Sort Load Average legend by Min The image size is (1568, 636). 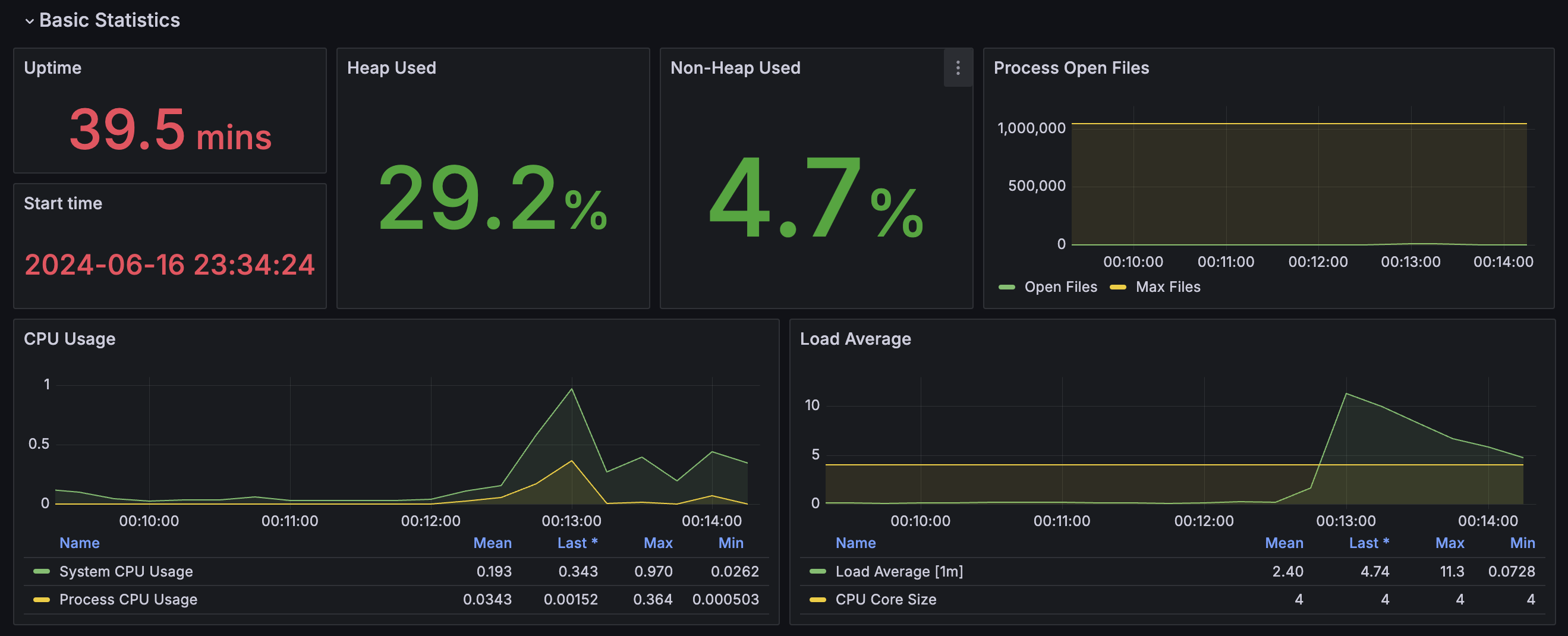click(1522, 543)
